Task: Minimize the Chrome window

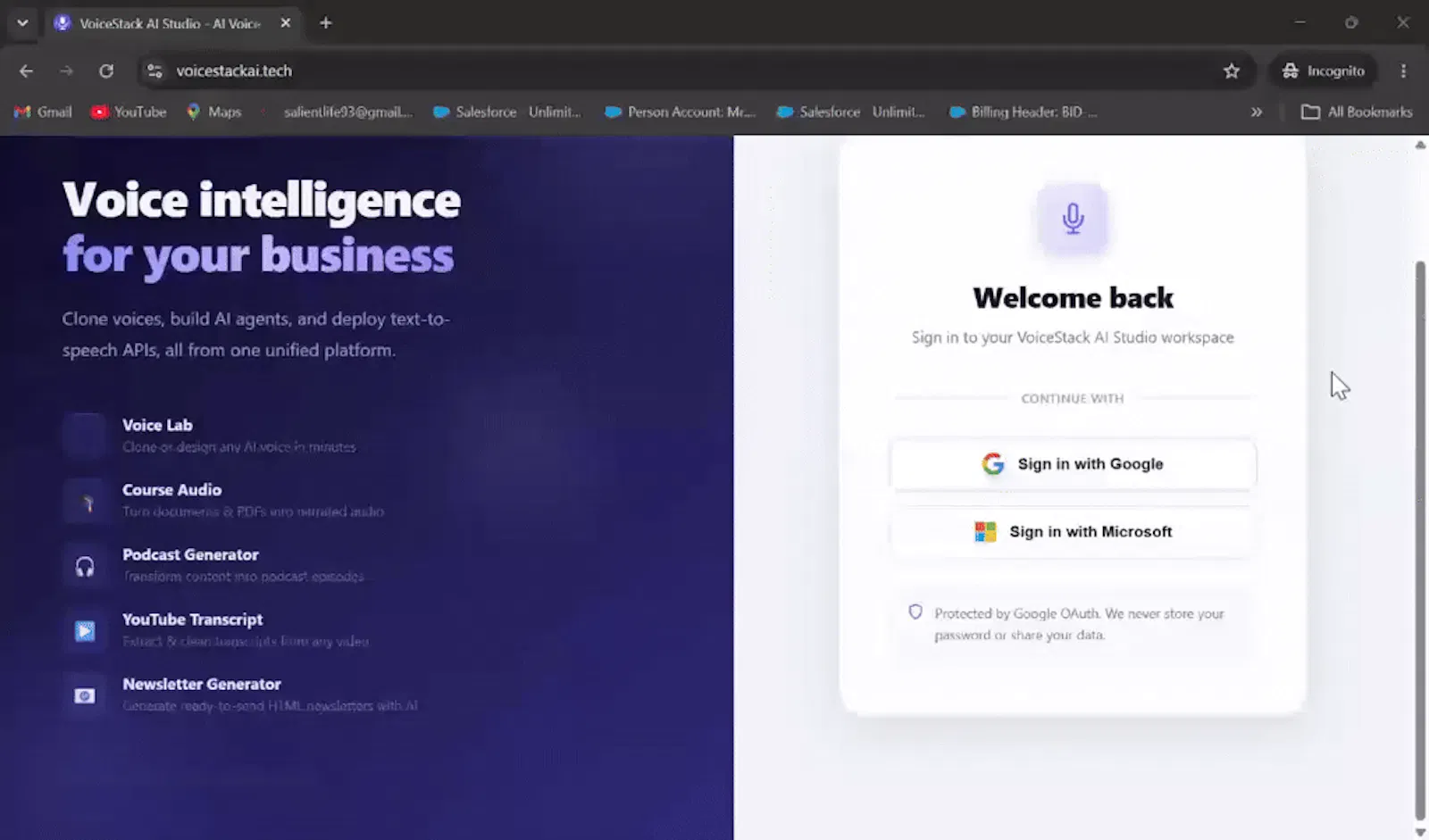Action: tap(1300, 23)
